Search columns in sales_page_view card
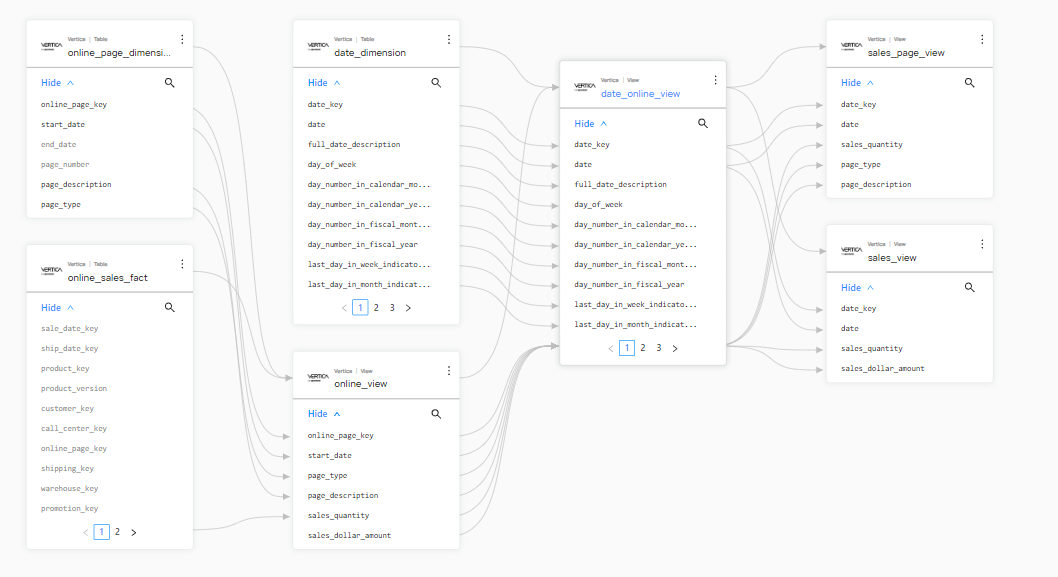1058x577 pixels. click(969, 82)
